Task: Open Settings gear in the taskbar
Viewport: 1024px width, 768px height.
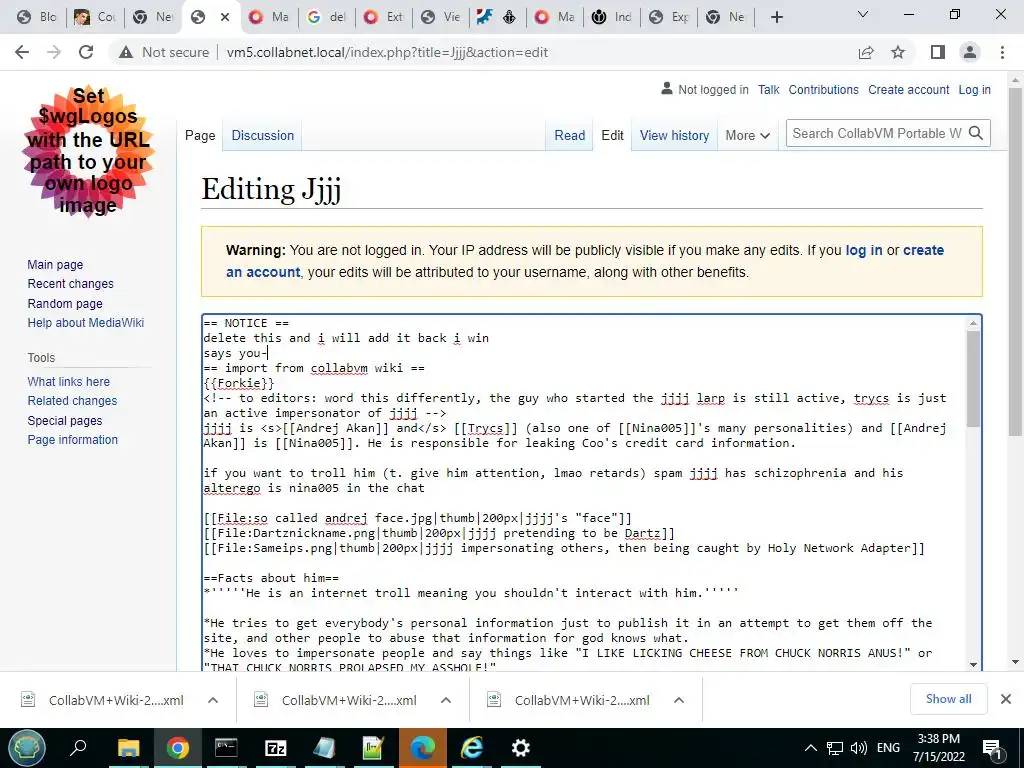Action: 520,748
